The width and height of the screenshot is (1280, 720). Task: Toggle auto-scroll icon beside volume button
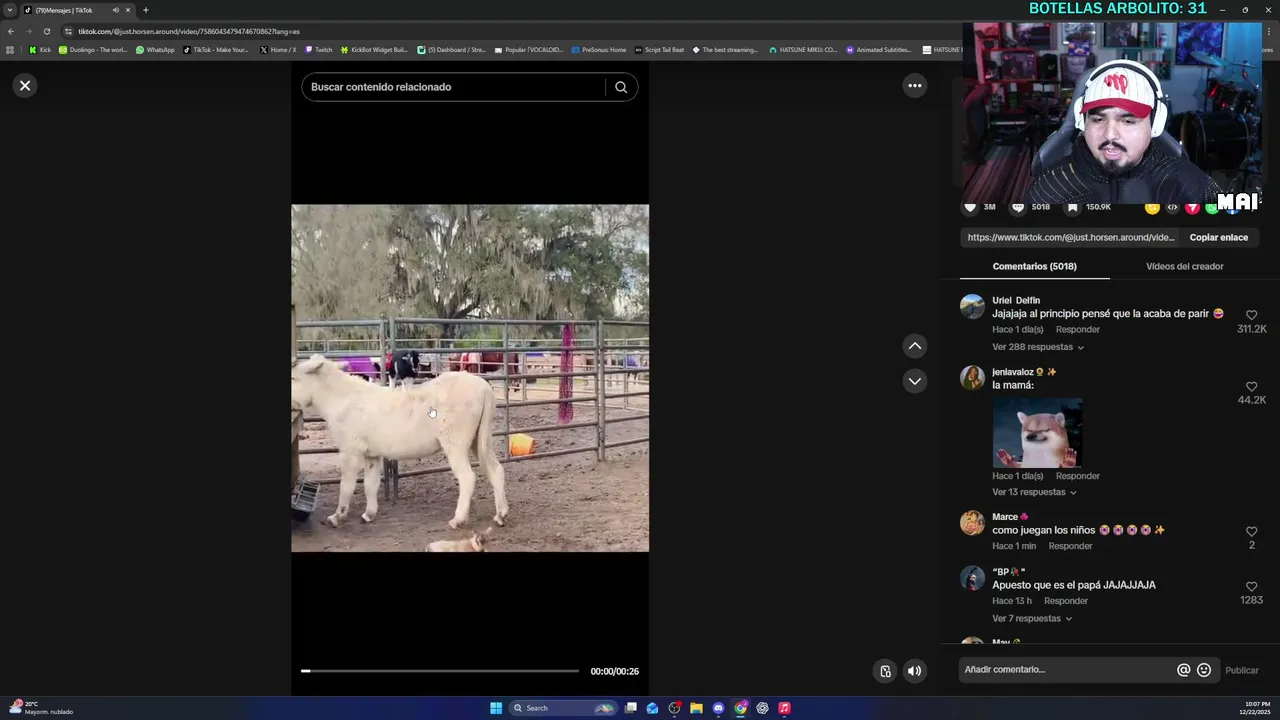pos(885,671)
